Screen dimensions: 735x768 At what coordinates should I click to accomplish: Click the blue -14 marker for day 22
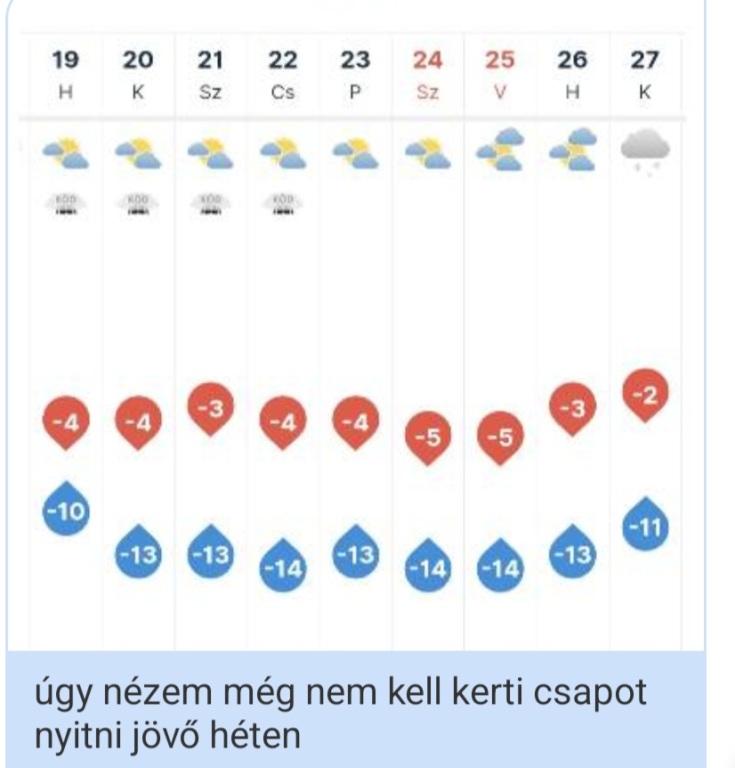283,567
